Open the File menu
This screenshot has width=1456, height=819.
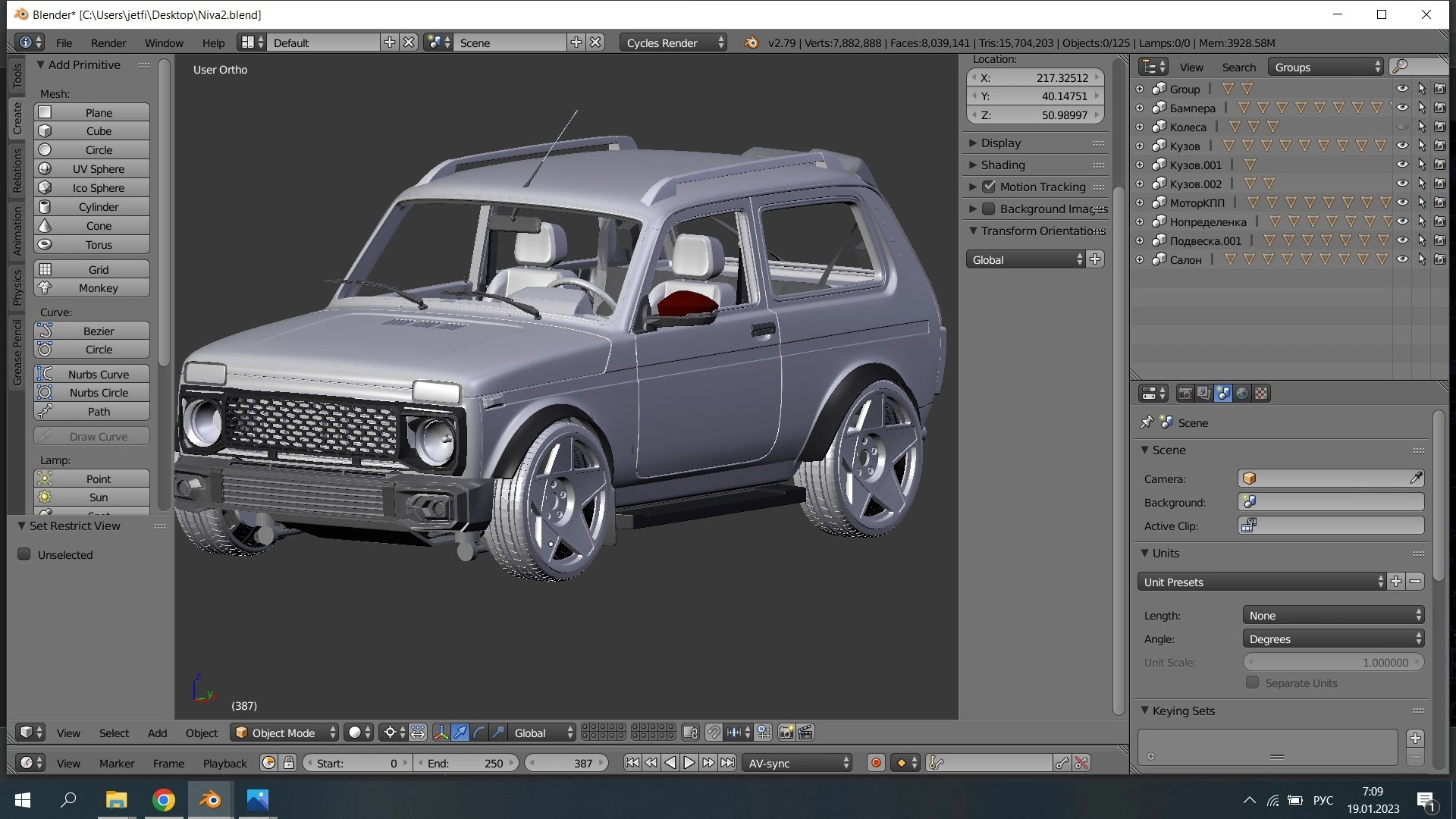(64, 42)
